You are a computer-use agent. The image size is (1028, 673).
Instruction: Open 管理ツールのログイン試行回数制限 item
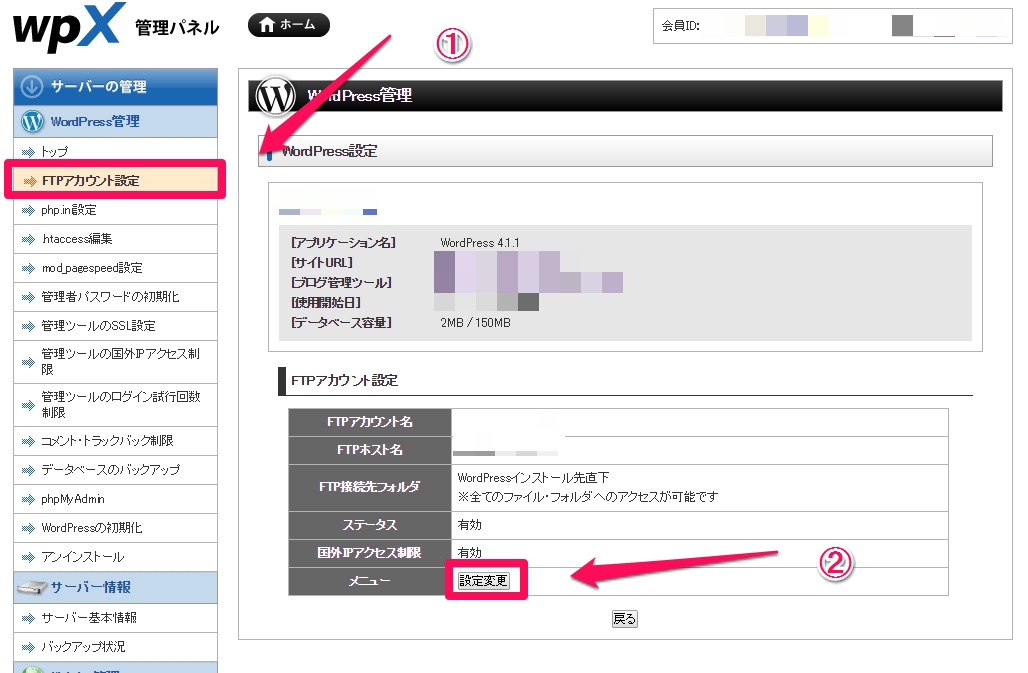[115, 404]
